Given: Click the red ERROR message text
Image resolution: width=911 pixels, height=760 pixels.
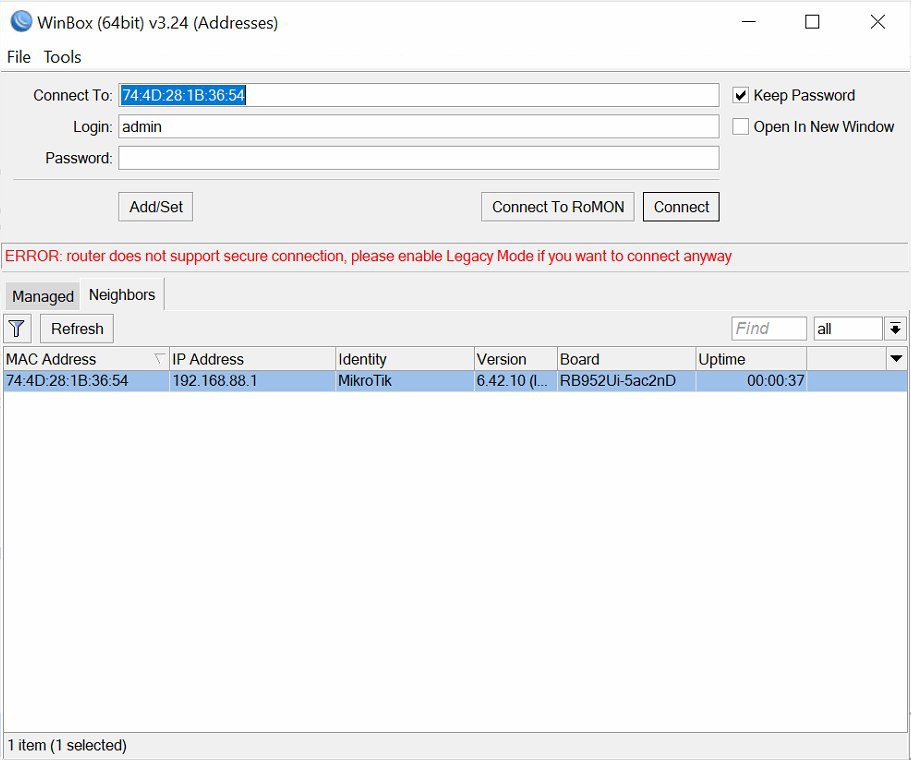Looking at the screenshot, I should pyautogui.click(x=368, y=256).
